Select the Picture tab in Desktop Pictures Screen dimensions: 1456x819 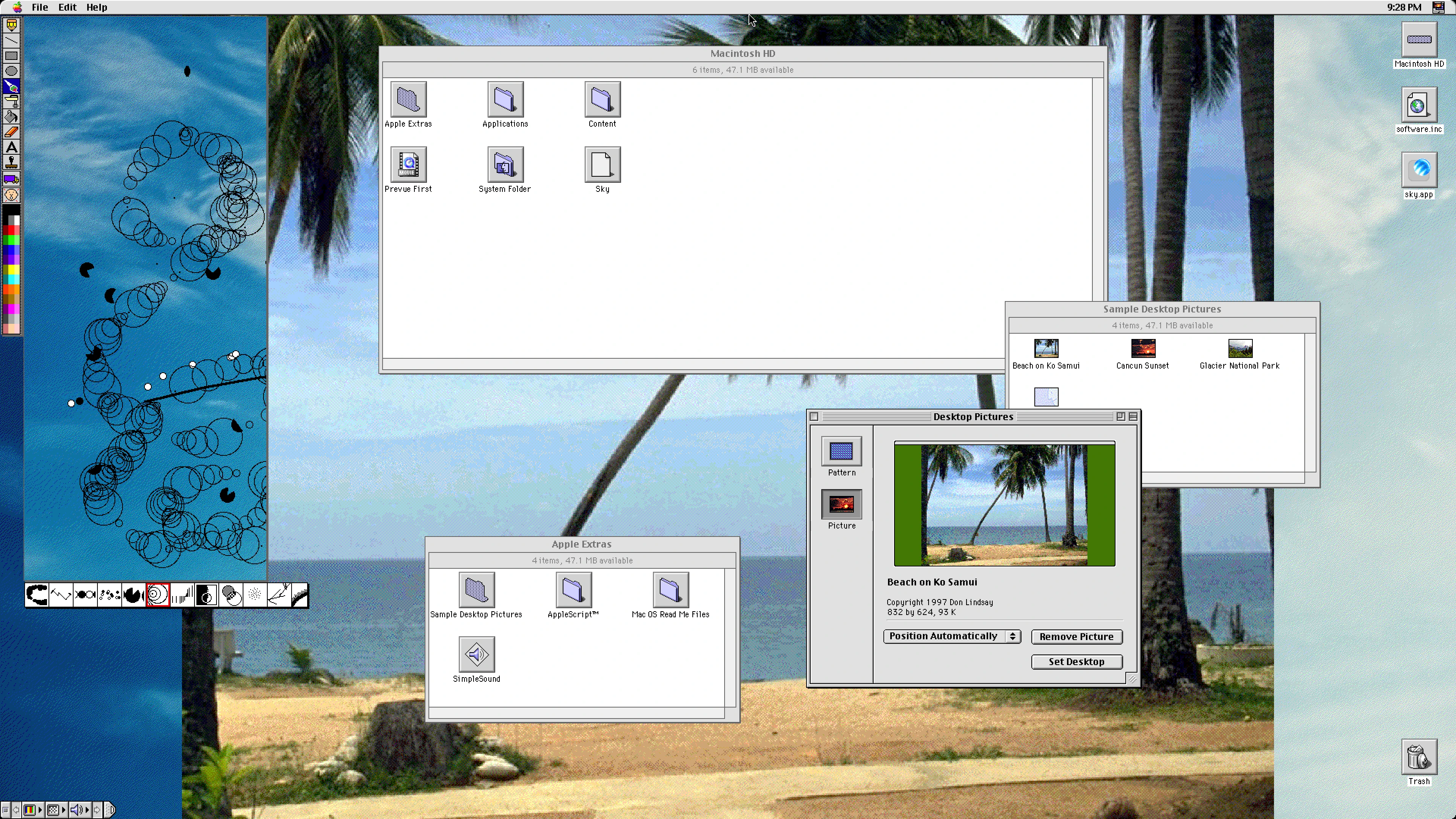842,509
